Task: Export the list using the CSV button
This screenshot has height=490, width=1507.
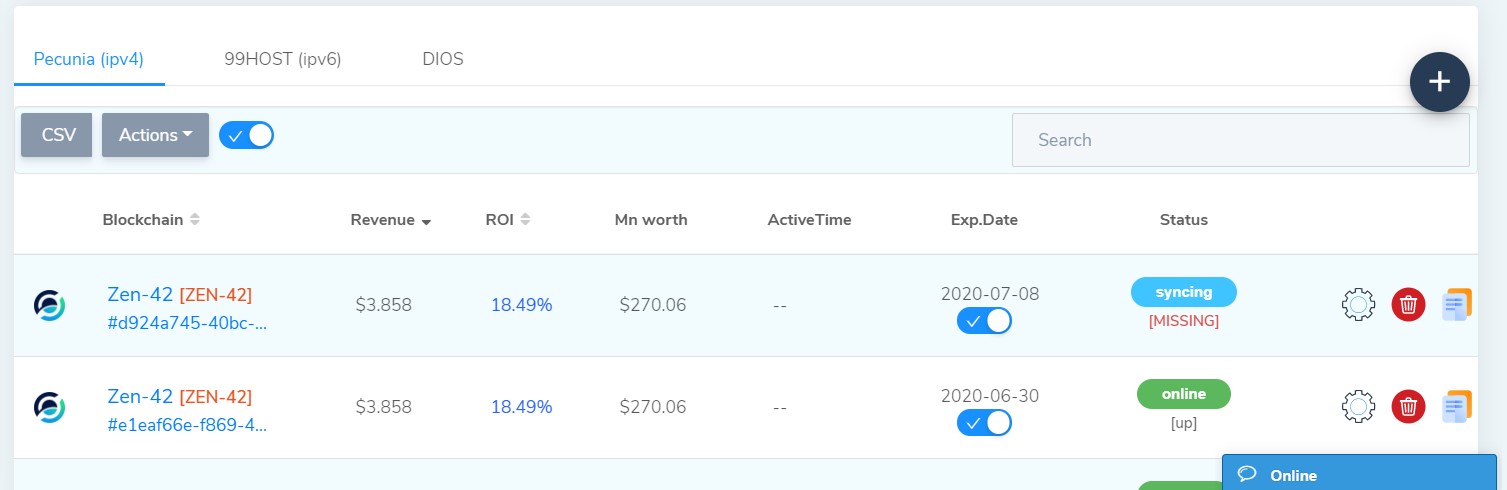Action: point(58,135)
